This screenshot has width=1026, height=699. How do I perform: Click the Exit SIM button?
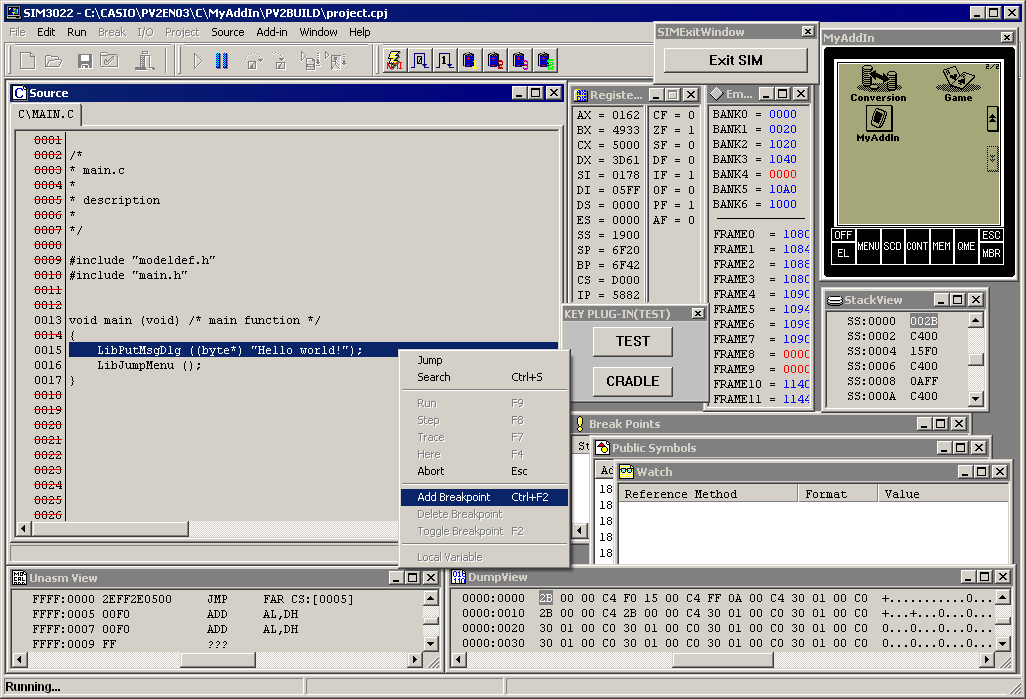coord(735,60)
